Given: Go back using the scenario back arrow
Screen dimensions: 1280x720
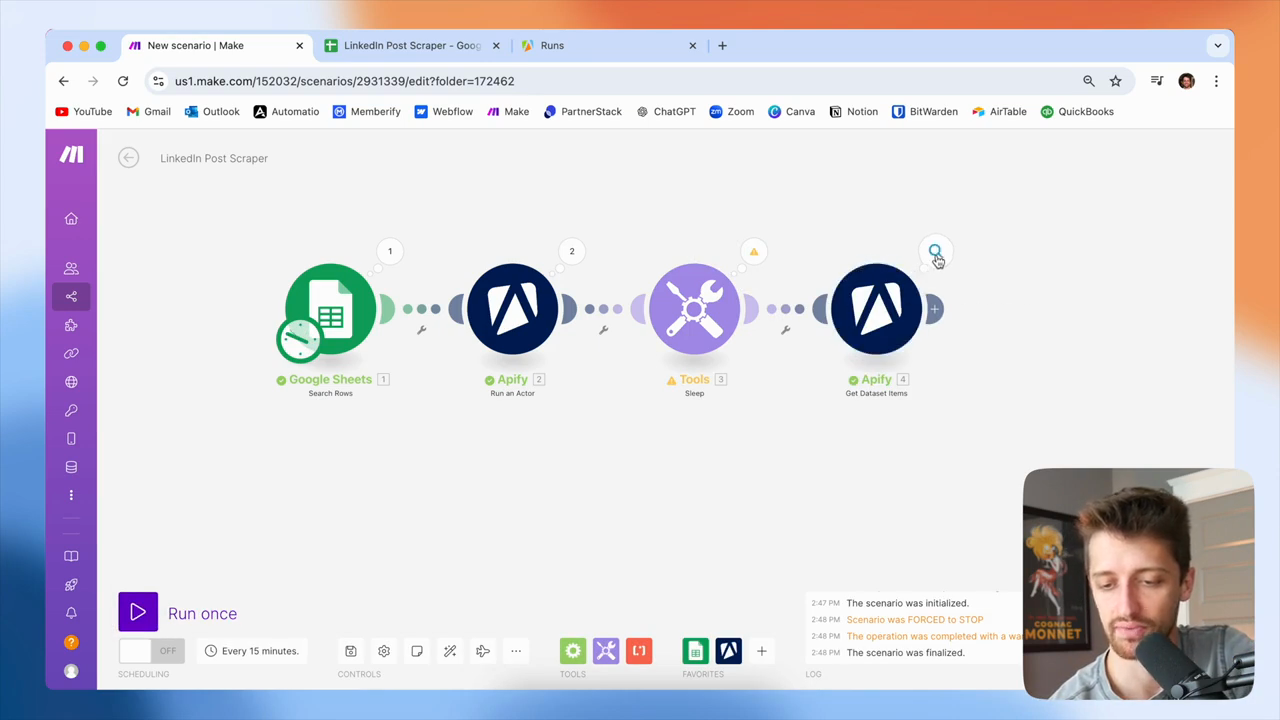Looking at the screenshot, I should 128,157.
